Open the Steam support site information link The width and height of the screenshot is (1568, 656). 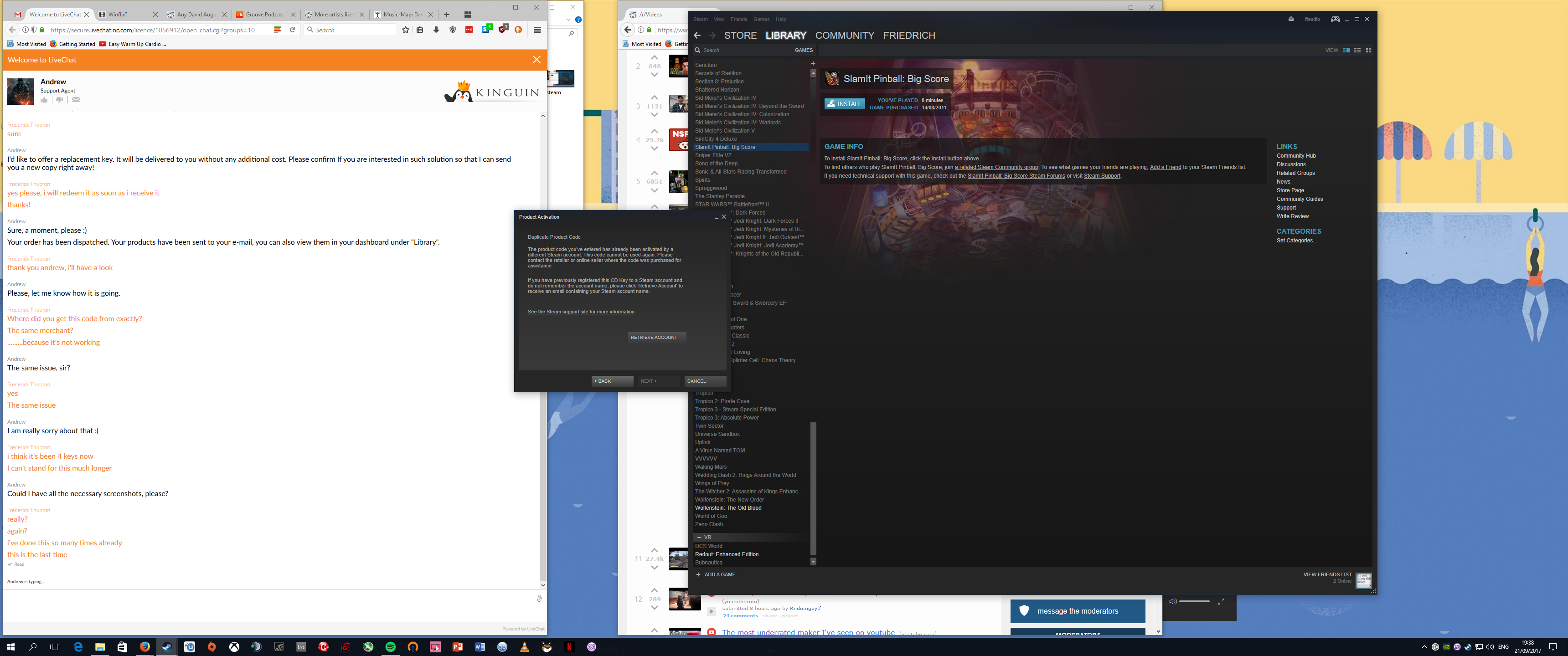click(581, 312)
